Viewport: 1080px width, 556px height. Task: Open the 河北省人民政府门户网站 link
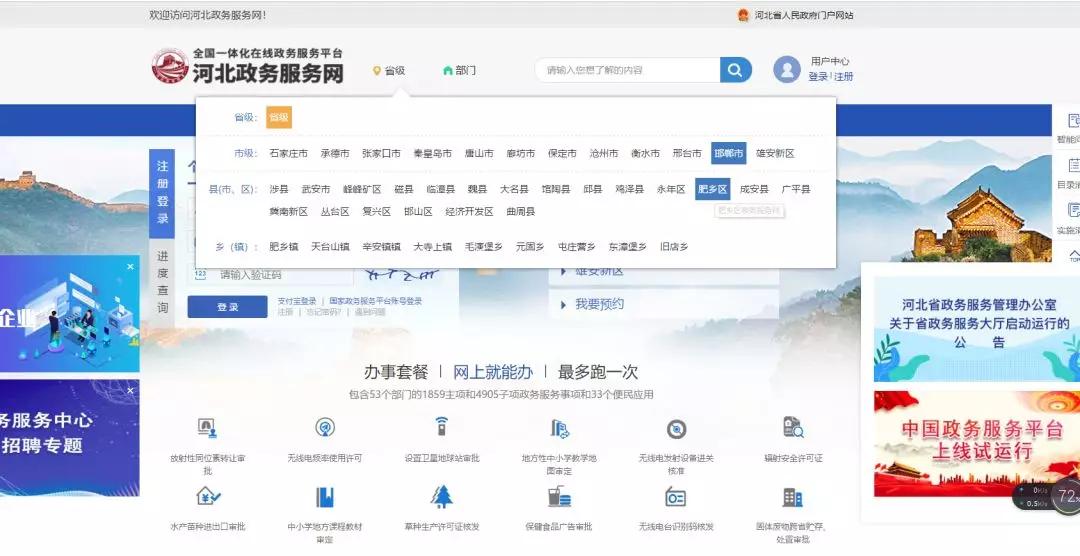click(x=803, y=15)
